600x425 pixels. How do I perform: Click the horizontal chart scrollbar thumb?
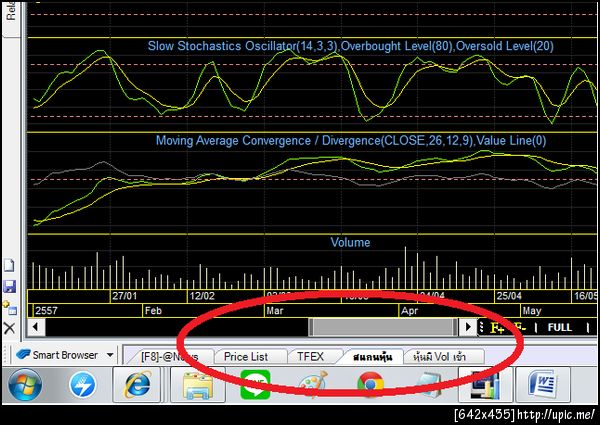click(x=383, y=327)
